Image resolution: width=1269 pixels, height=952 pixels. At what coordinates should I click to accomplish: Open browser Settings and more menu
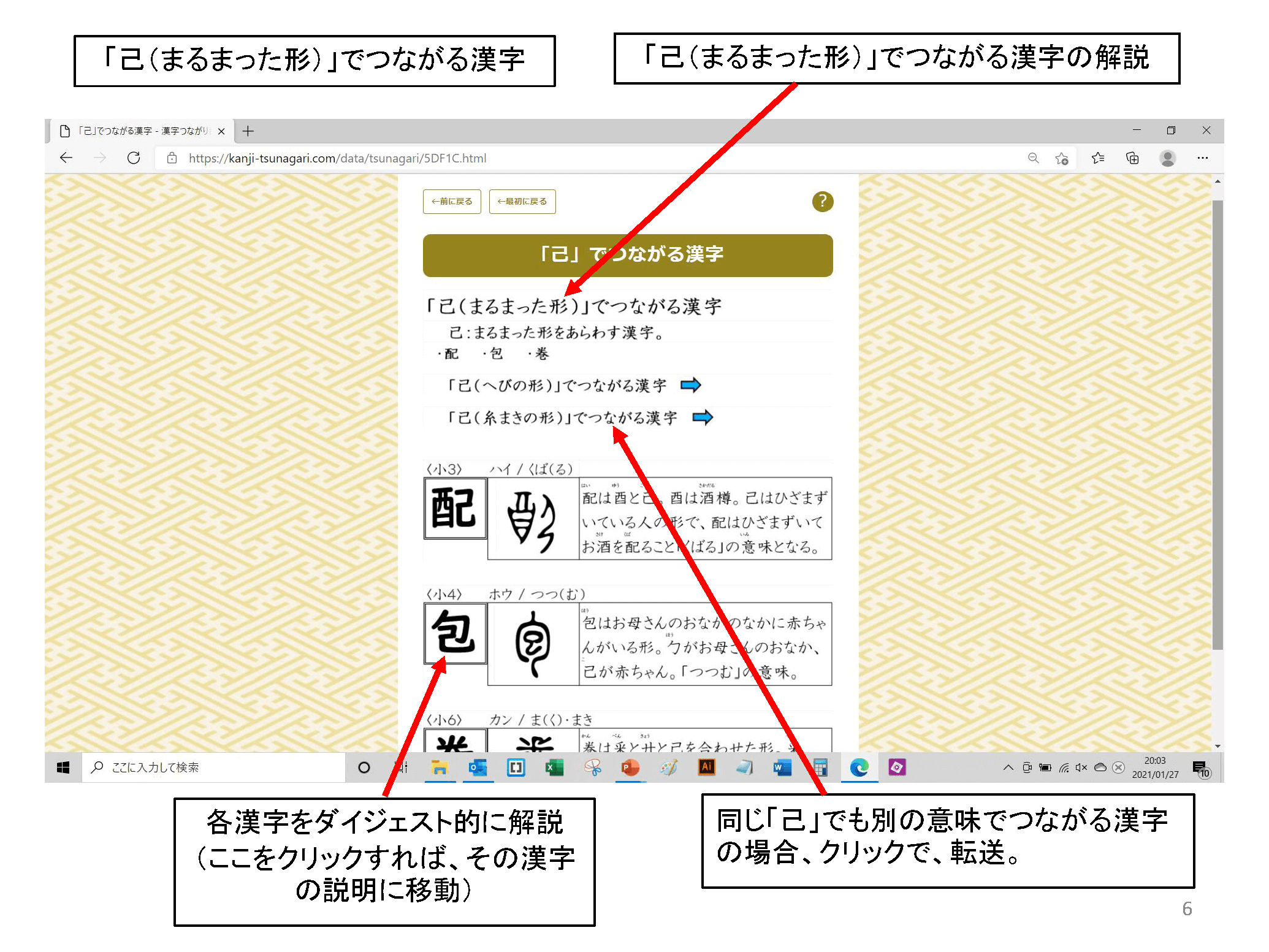pyautogui.click(x=1202, y=158)
